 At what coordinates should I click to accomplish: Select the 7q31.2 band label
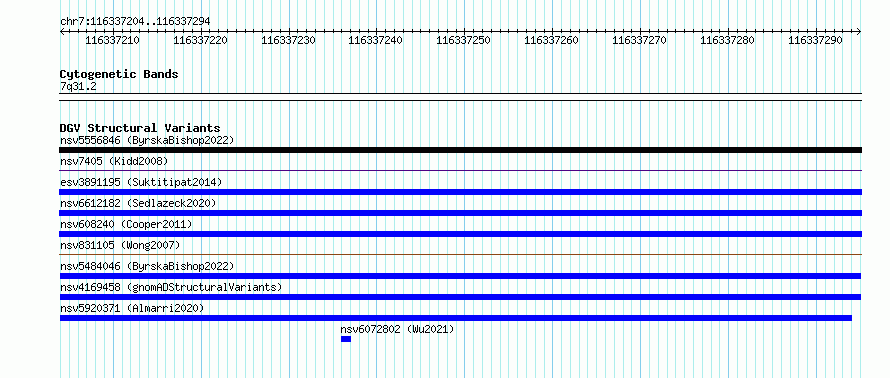[78, 86]
